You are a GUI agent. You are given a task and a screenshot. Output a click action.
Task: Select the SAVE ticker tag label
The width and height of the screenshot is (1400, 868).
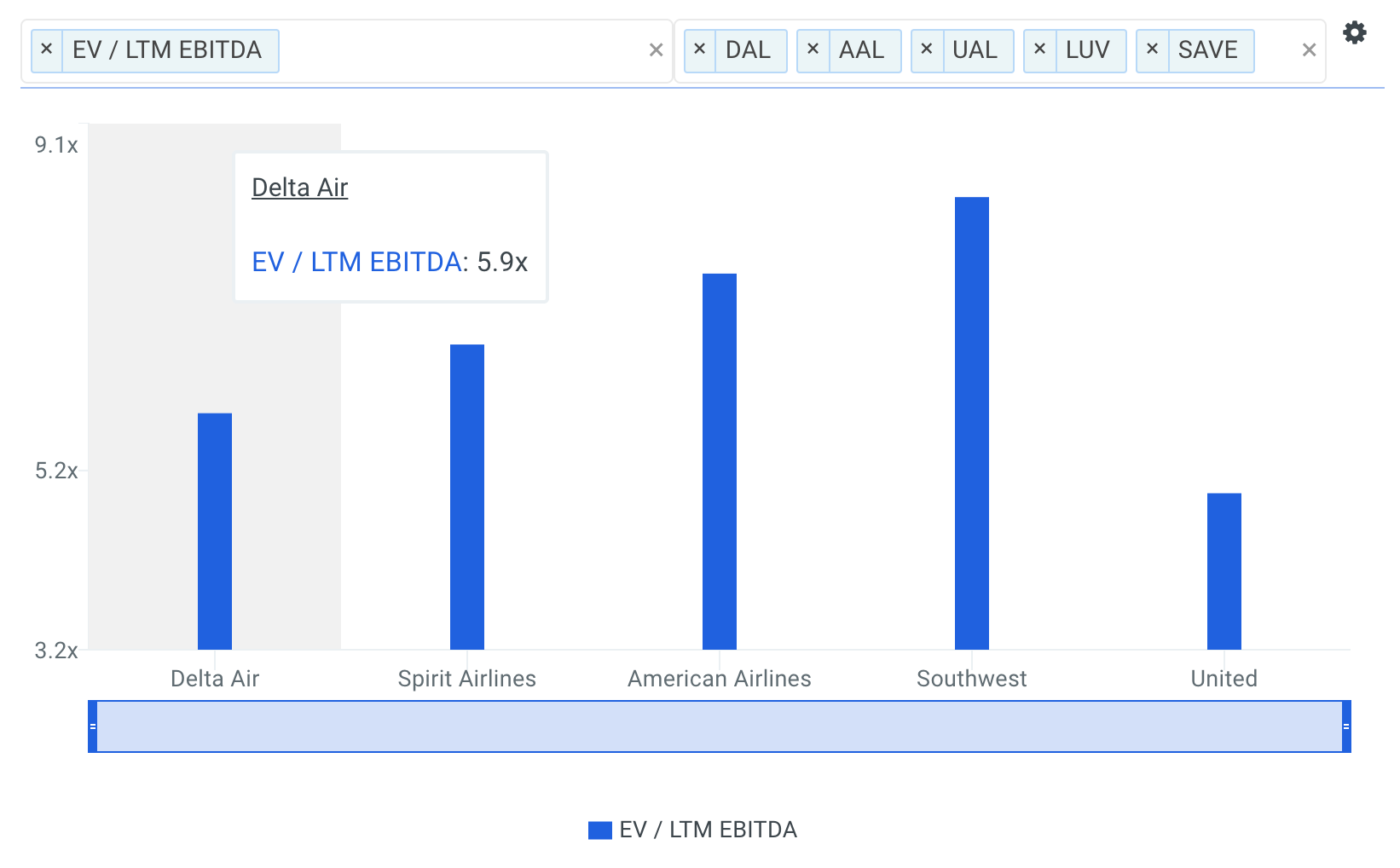coord(1208,49)
